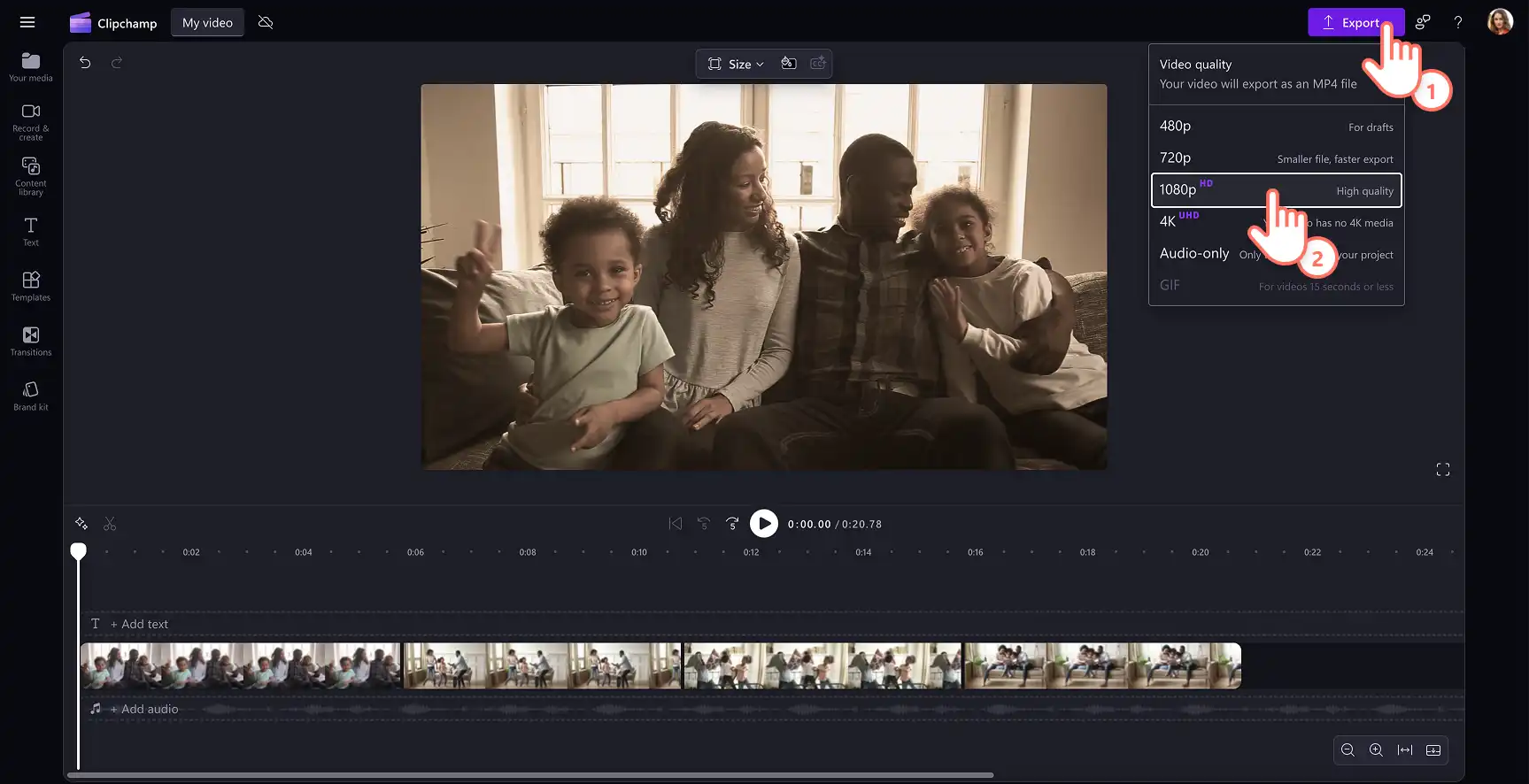
Task: Select Audio-only export option
Action: [1276, 254]
